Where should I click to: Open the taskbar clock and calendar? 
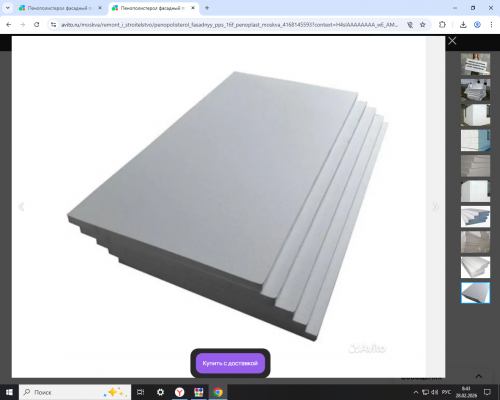466,392
